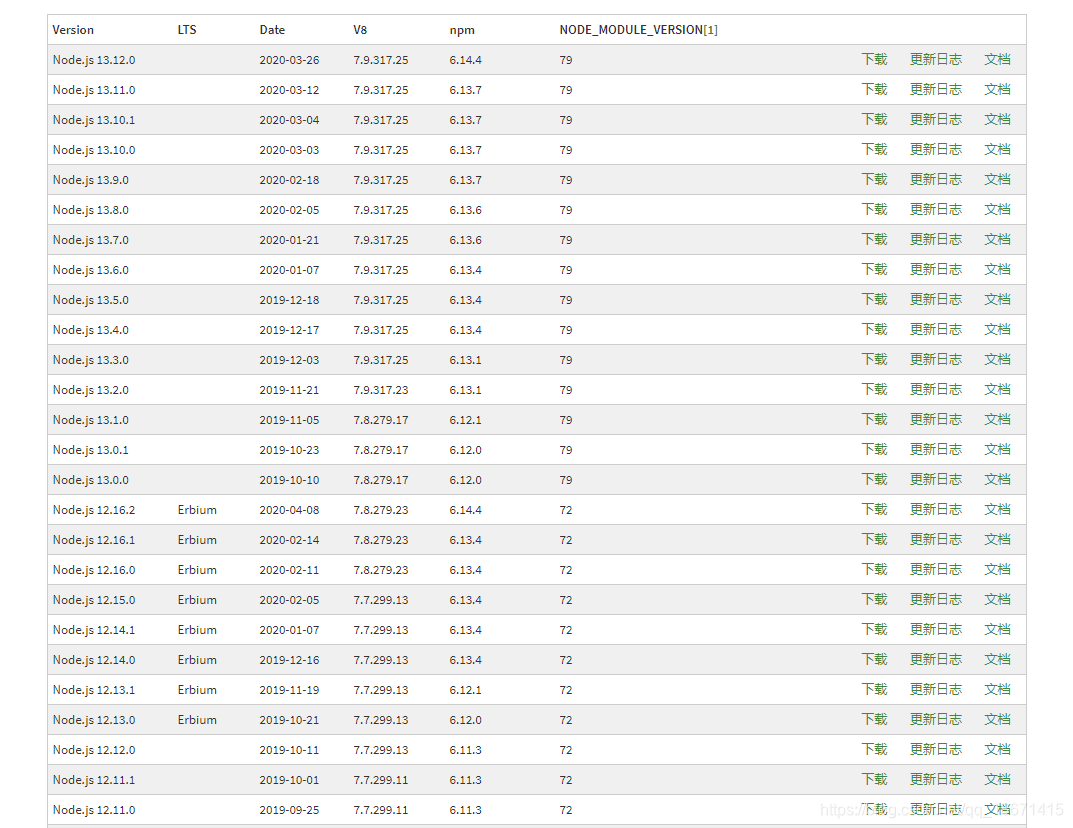This screenshot has height=828, width=1073.
Task: View changelog for Node.js 13.5.0
Action: coord(935,300)
